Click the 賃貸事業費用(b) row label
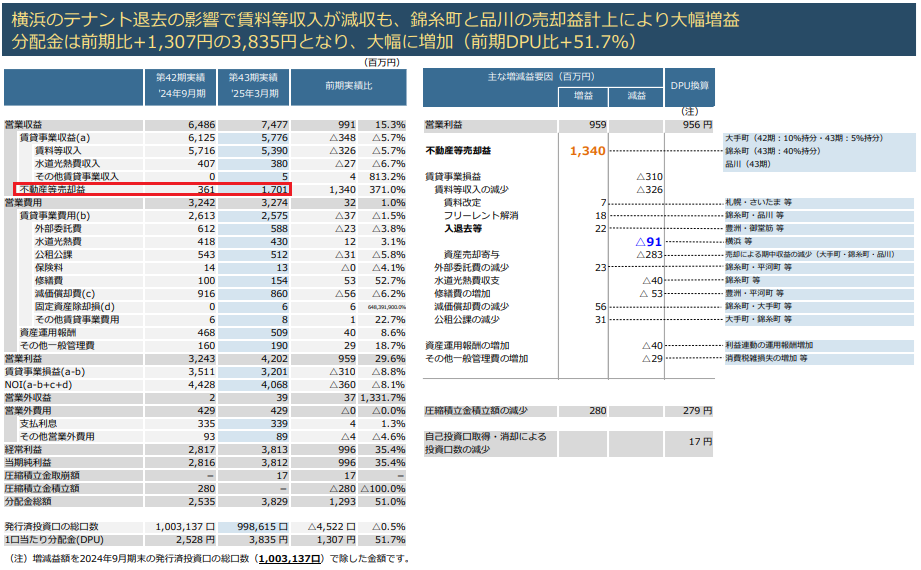Viewport: 921px width, 570px height. click(55, 216)
